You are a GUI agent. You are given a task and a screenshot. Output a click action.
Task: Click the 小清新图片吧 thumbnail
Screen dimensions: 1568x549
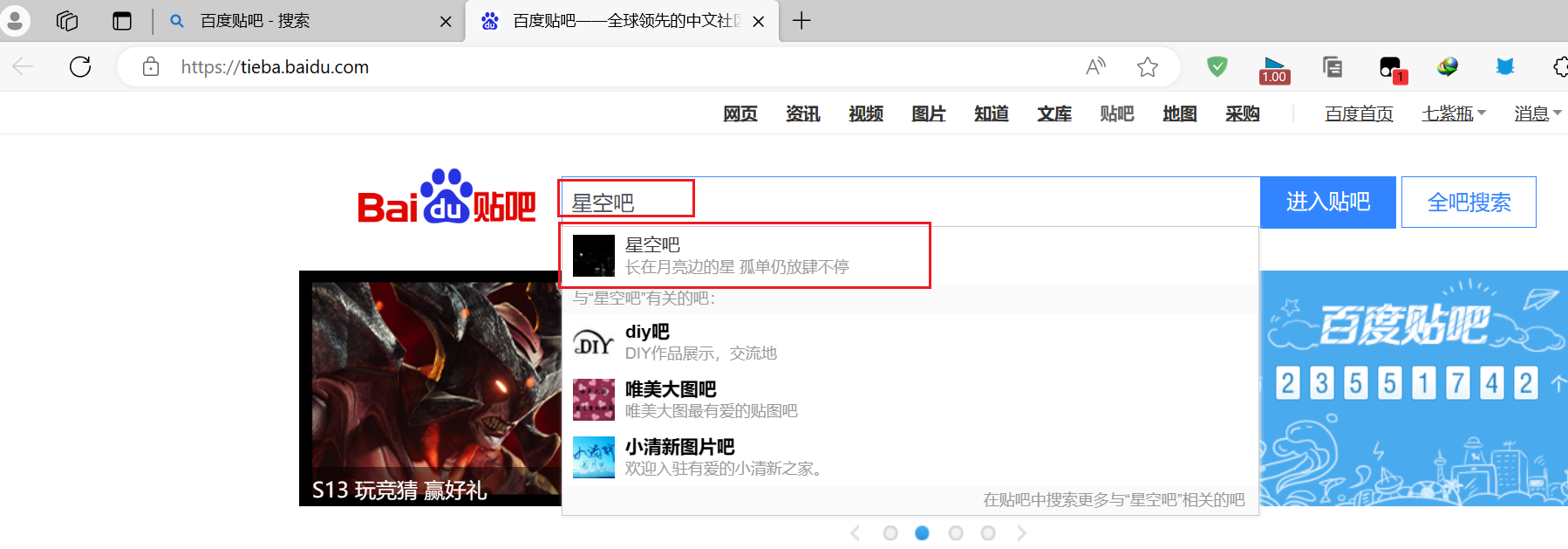pos(594,457)
